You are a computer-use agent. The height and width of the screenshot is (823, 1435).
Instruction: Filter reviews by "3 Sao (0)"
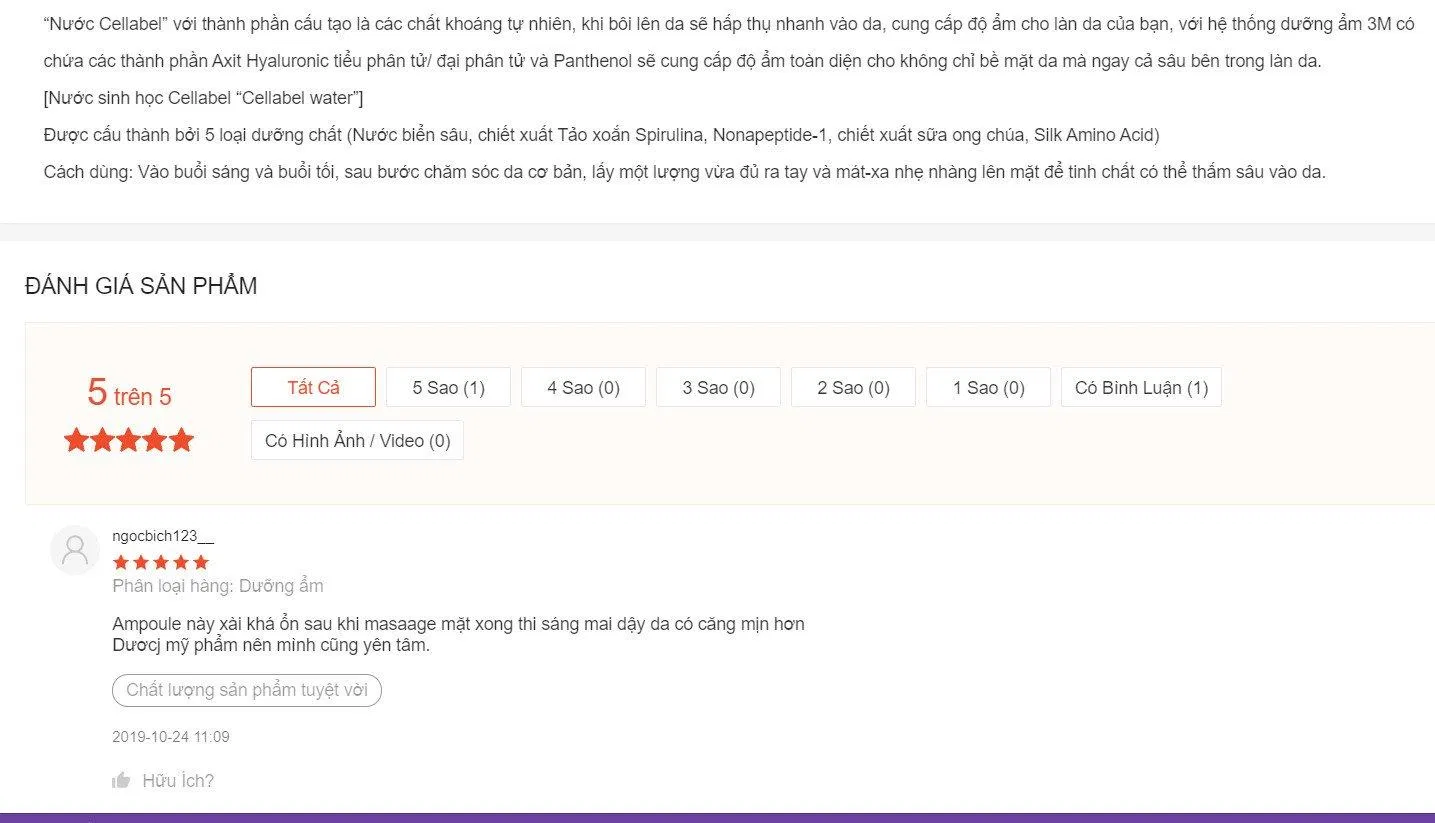tap(718, 387)
